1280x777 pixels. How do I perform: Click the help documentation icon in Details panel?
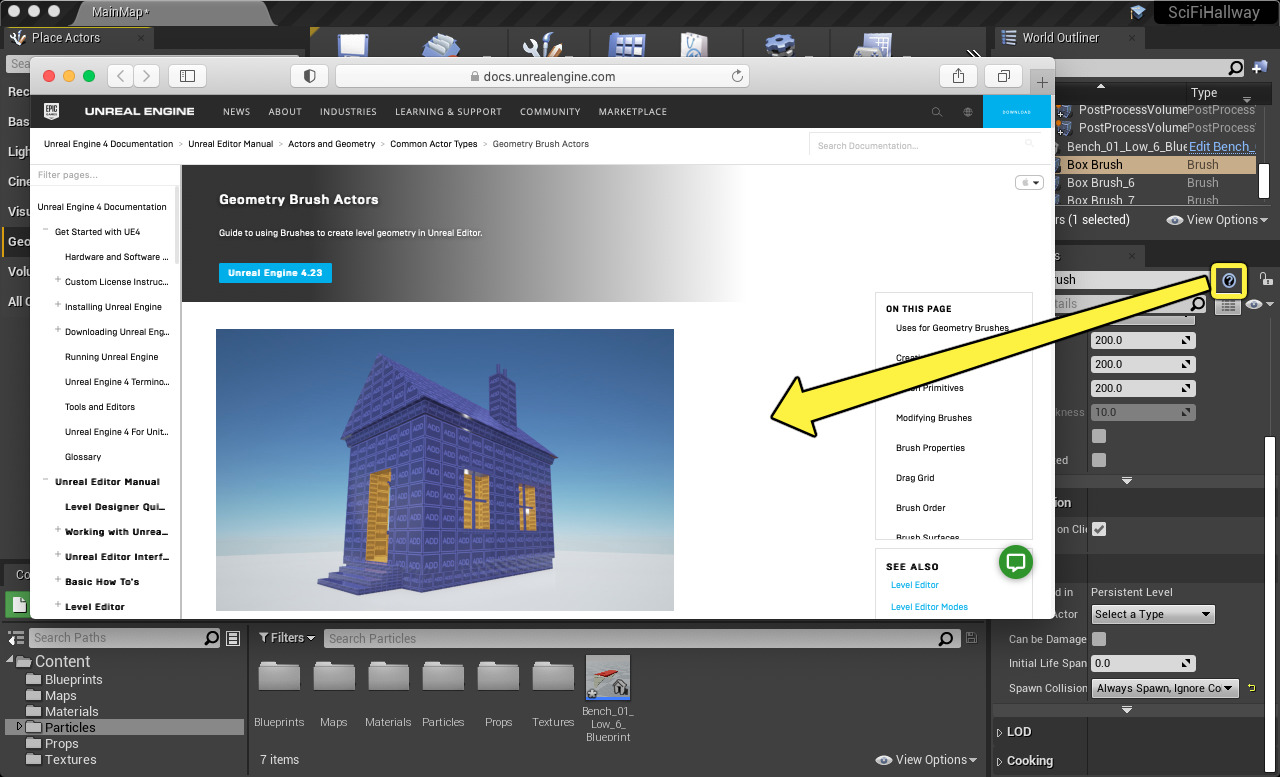click(1229, 281)
